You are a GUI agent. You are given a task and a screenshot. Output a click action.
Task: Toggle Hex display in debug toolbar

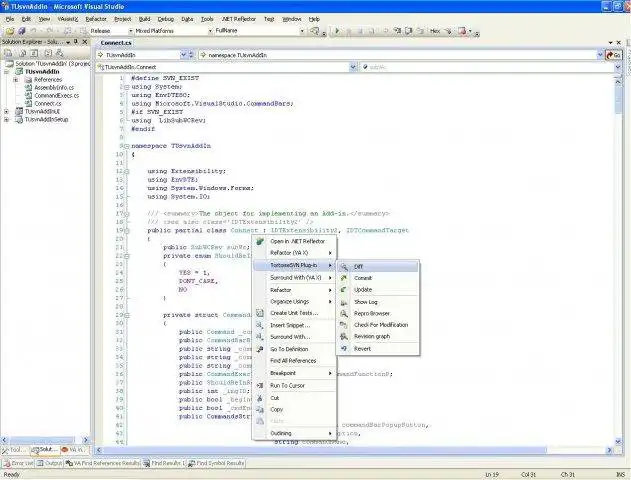tap(435, 31)
